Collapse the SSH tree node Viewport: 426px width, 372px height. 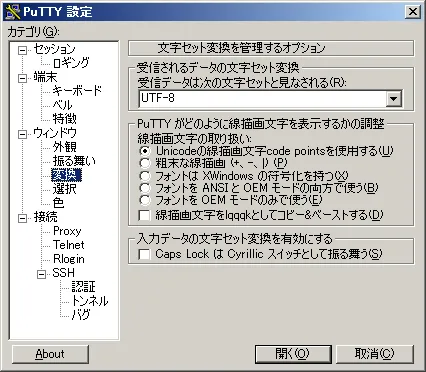pos(42,274)
